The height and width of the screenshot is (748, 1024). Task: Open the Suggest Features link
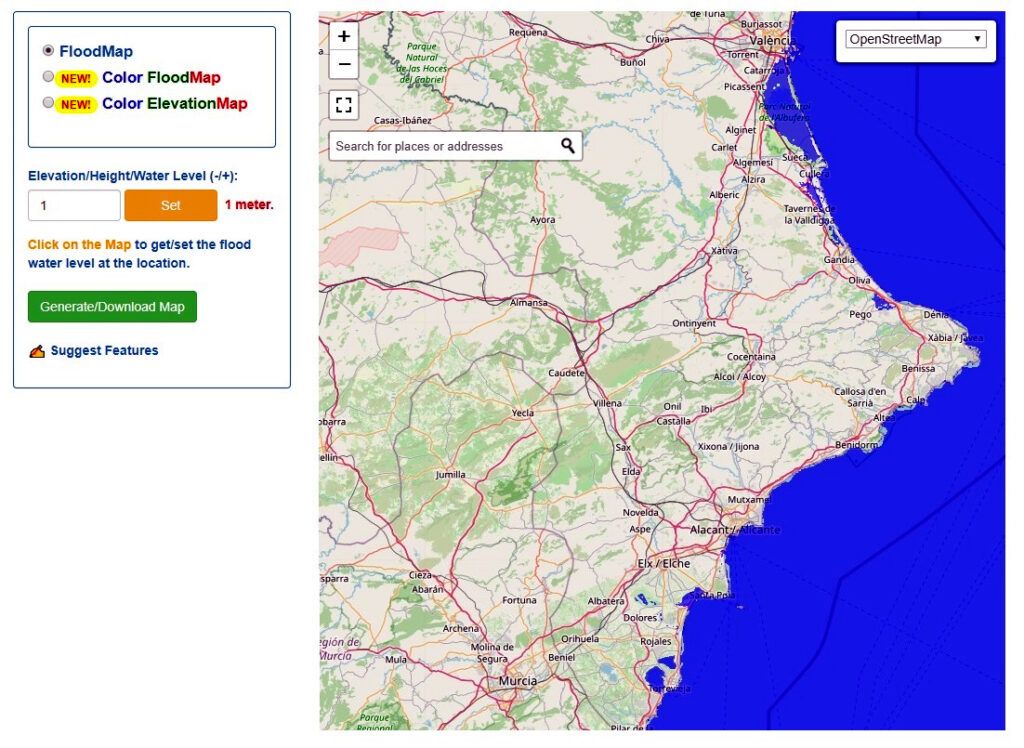click(104, 351)
